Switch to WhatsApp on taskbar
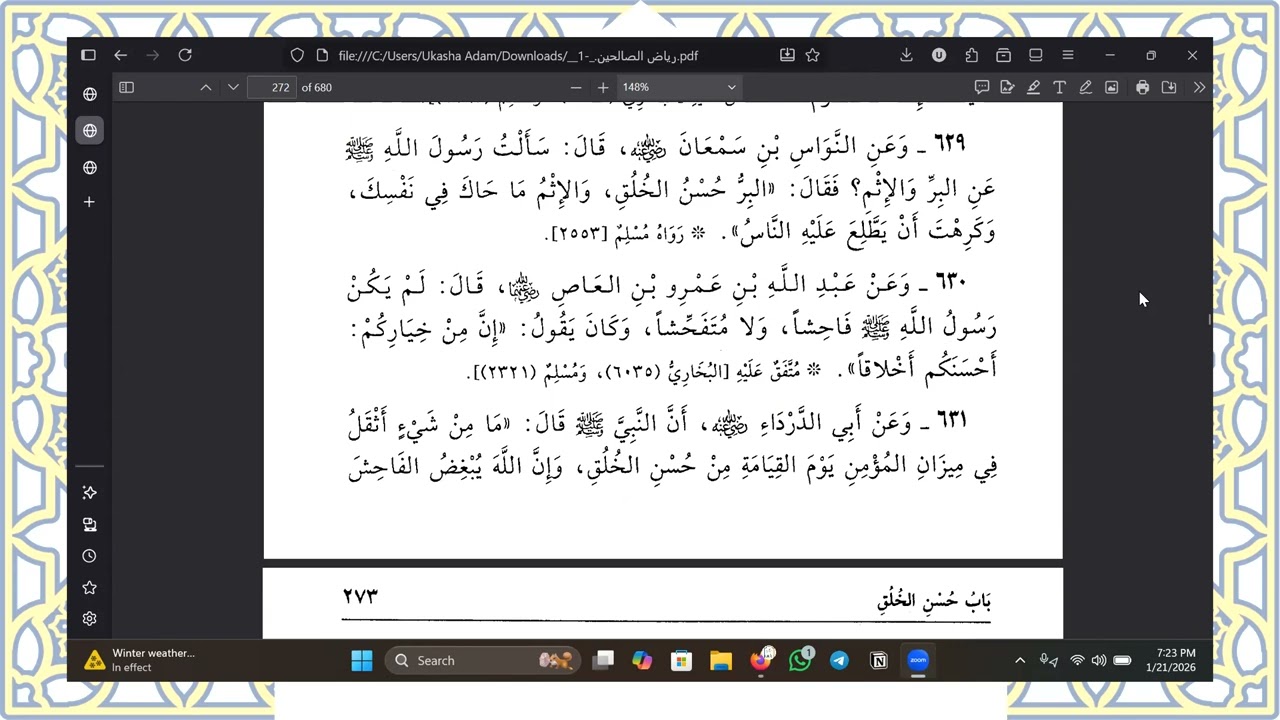This screenshot has width=1280, height=720. point(800,660)
